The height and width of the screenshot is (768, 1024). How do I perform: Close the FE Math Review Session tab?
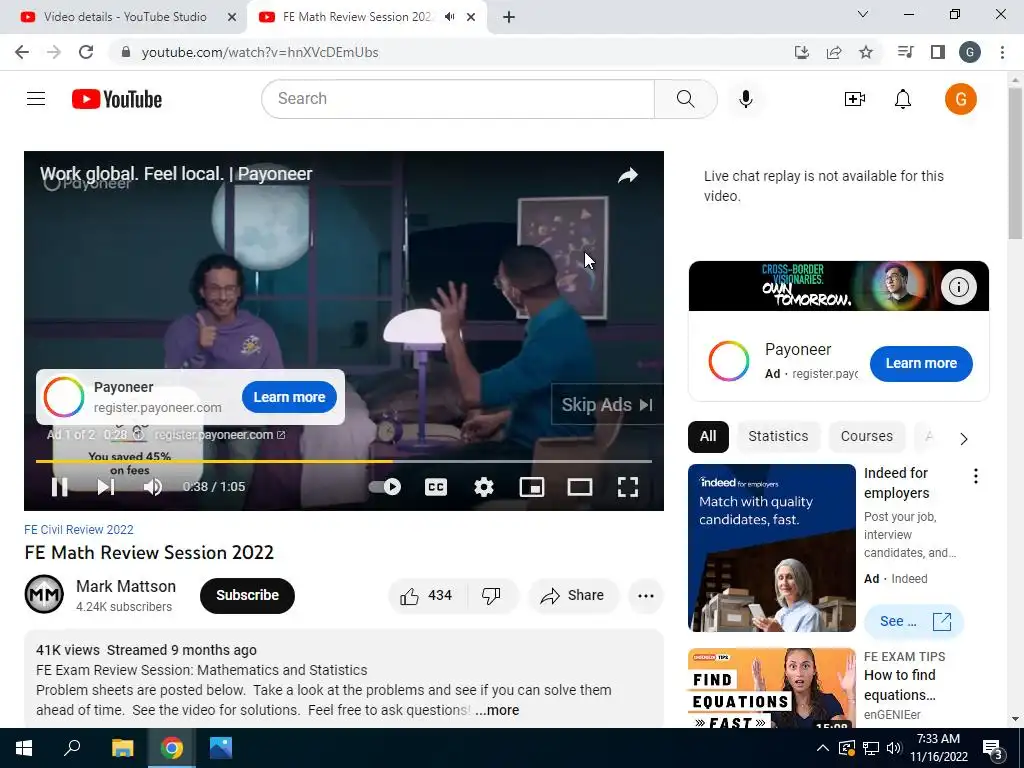pos(471,17)
